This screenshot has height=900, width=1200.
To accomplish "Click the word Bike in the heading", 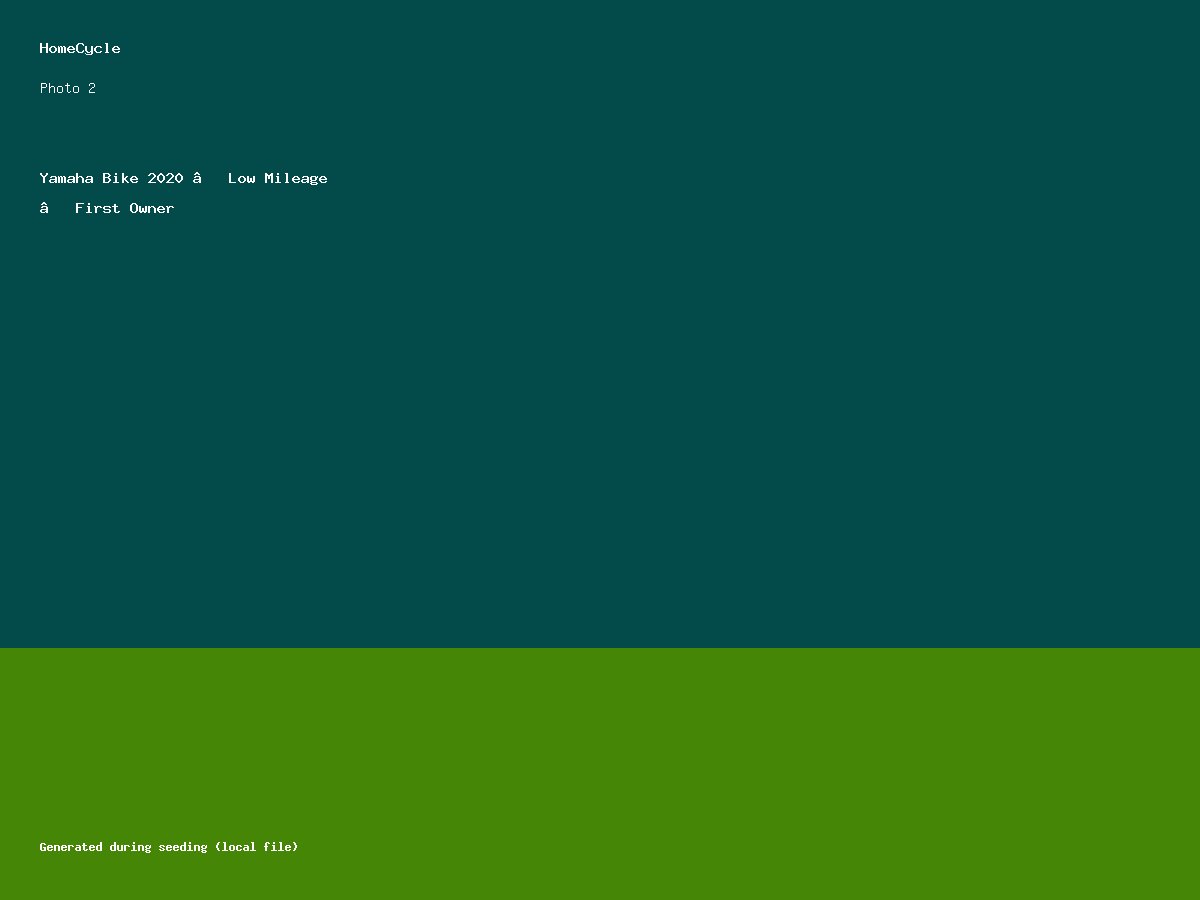I will click(x=120, y=178).
